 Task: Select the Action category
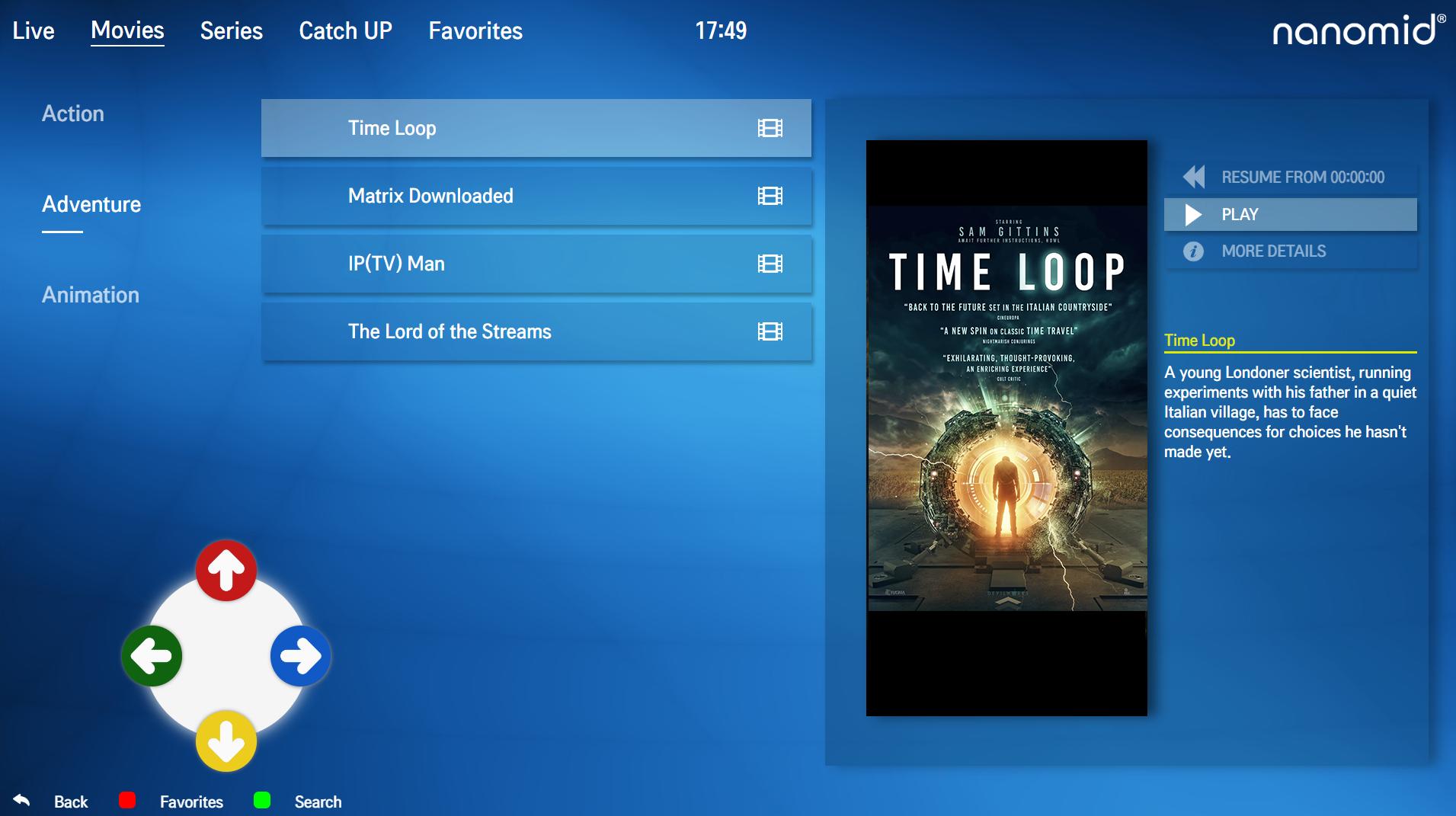pos(73,114)
